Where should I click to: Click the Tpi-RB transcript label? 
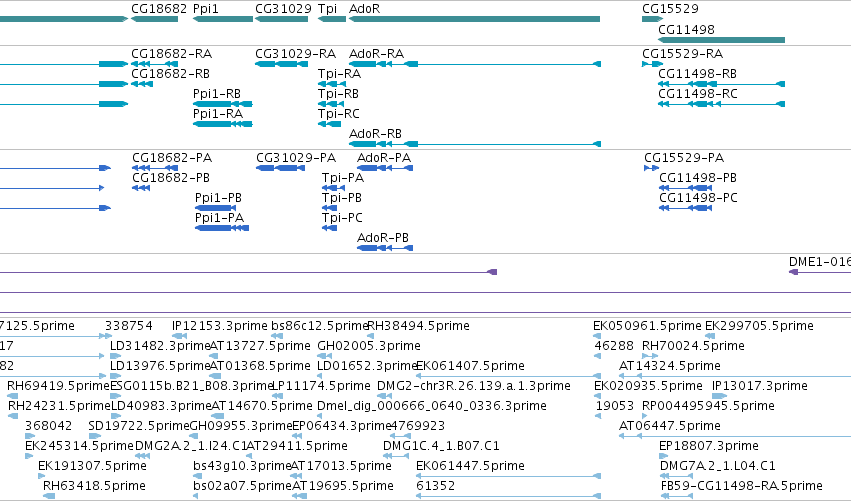[338, 93]
